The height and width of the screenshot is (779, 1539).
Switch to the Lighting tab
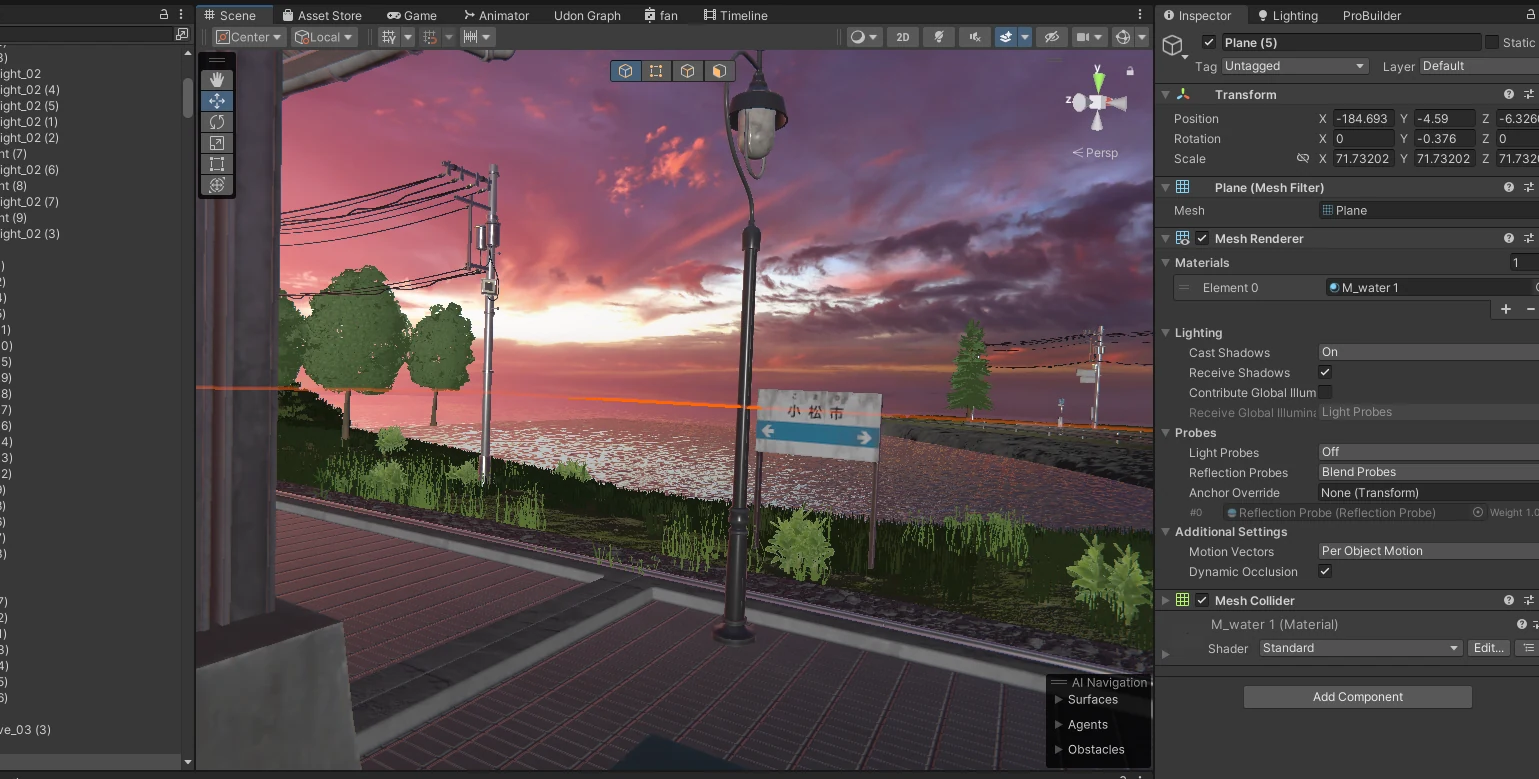(x=1287, y=15)
